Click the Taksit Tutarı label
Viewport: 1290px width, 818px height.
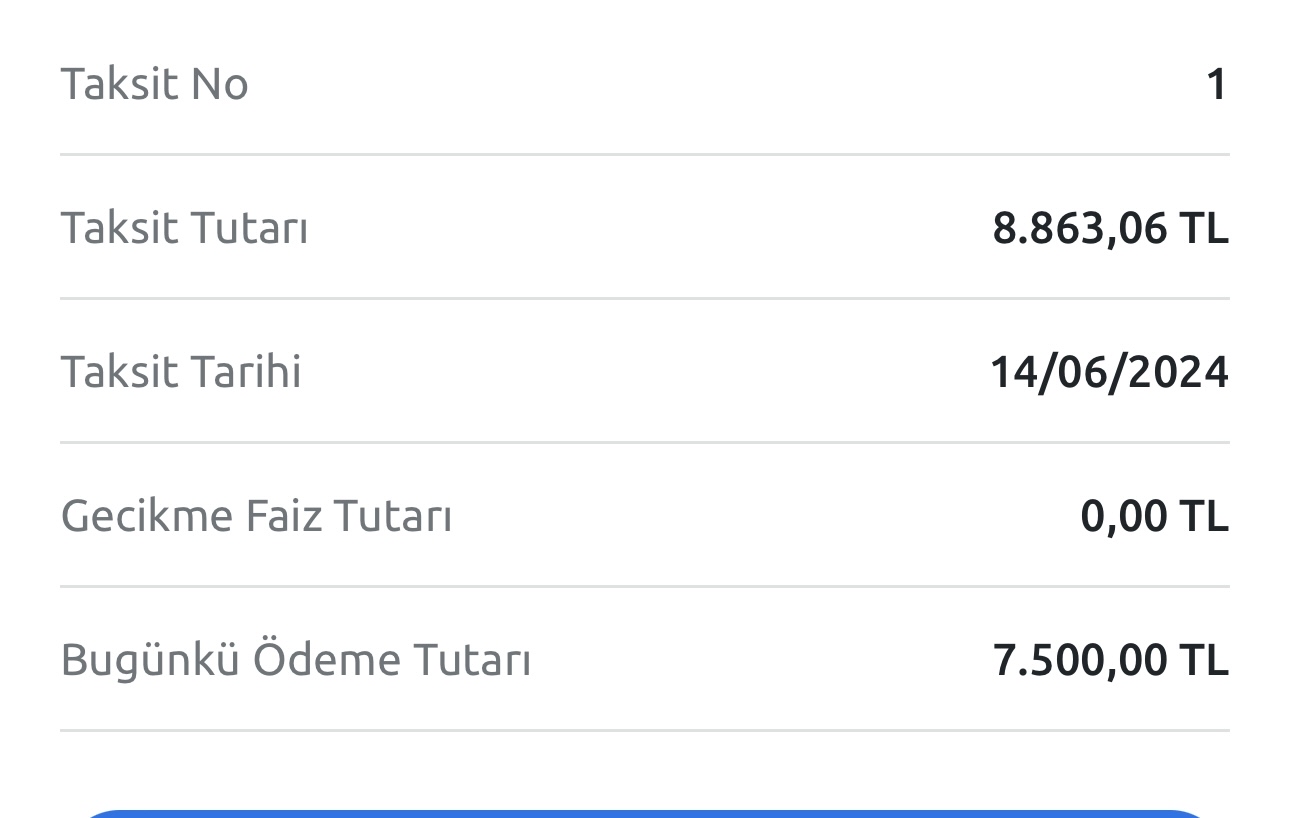184,228
